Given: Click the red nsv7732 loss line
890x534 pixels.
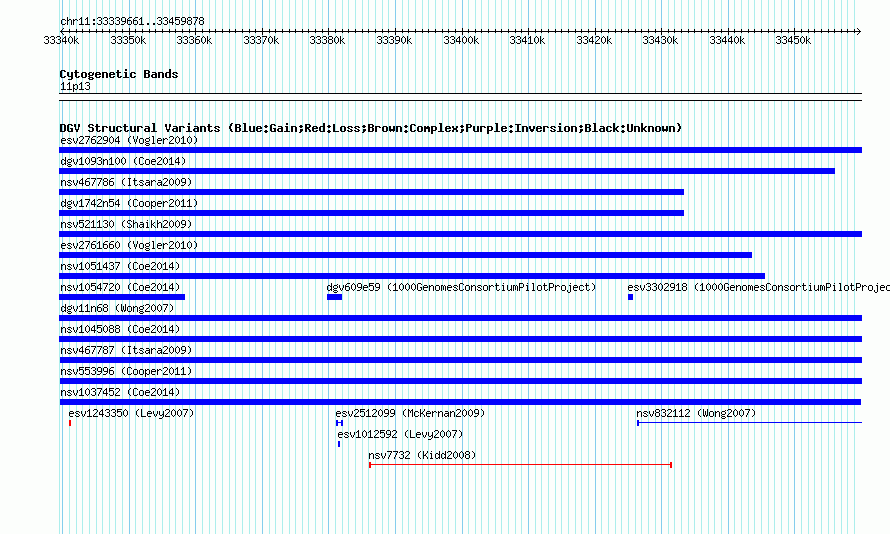Looking at the screenshot, I should (520, 465).
